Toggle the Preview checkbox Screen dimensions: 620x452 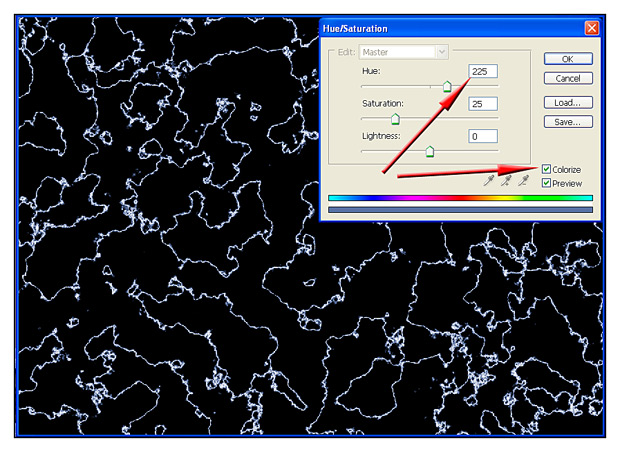546,183
